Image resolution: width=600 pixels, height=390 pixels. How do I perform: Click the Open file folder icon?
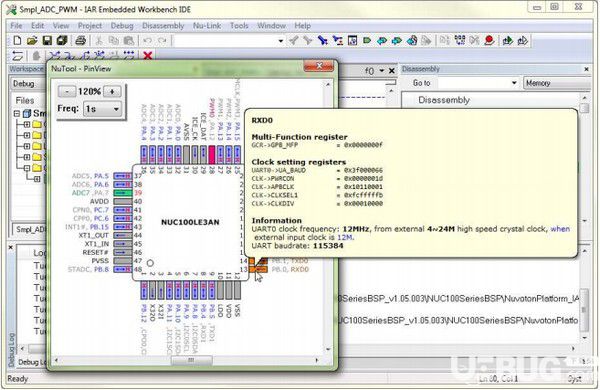32,40
